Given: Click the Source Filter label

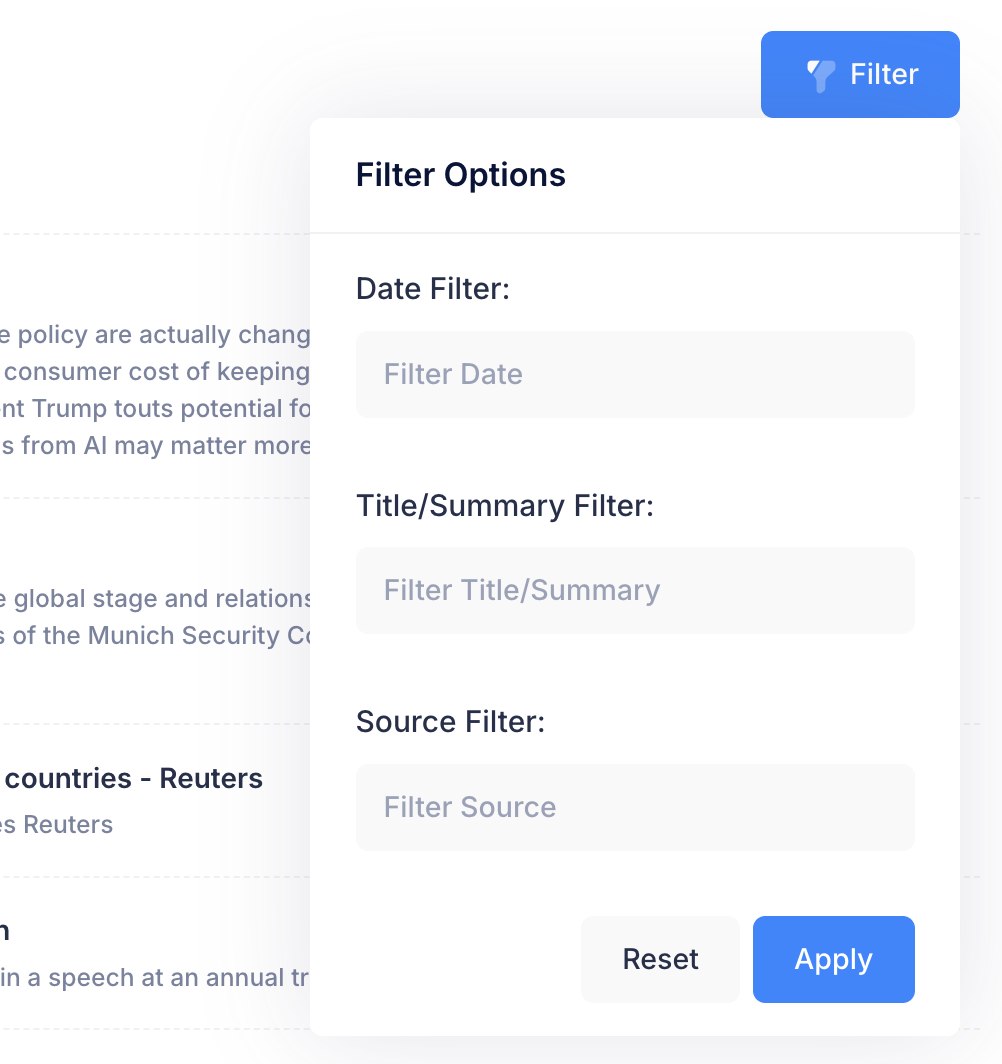Looking at the screenshot, I should [x=450, y=722].
